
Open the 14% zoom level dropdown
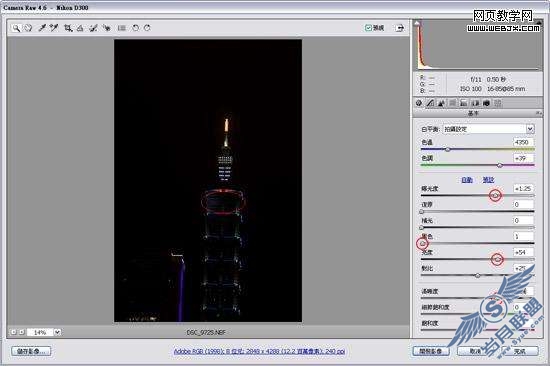pos(58,332)
